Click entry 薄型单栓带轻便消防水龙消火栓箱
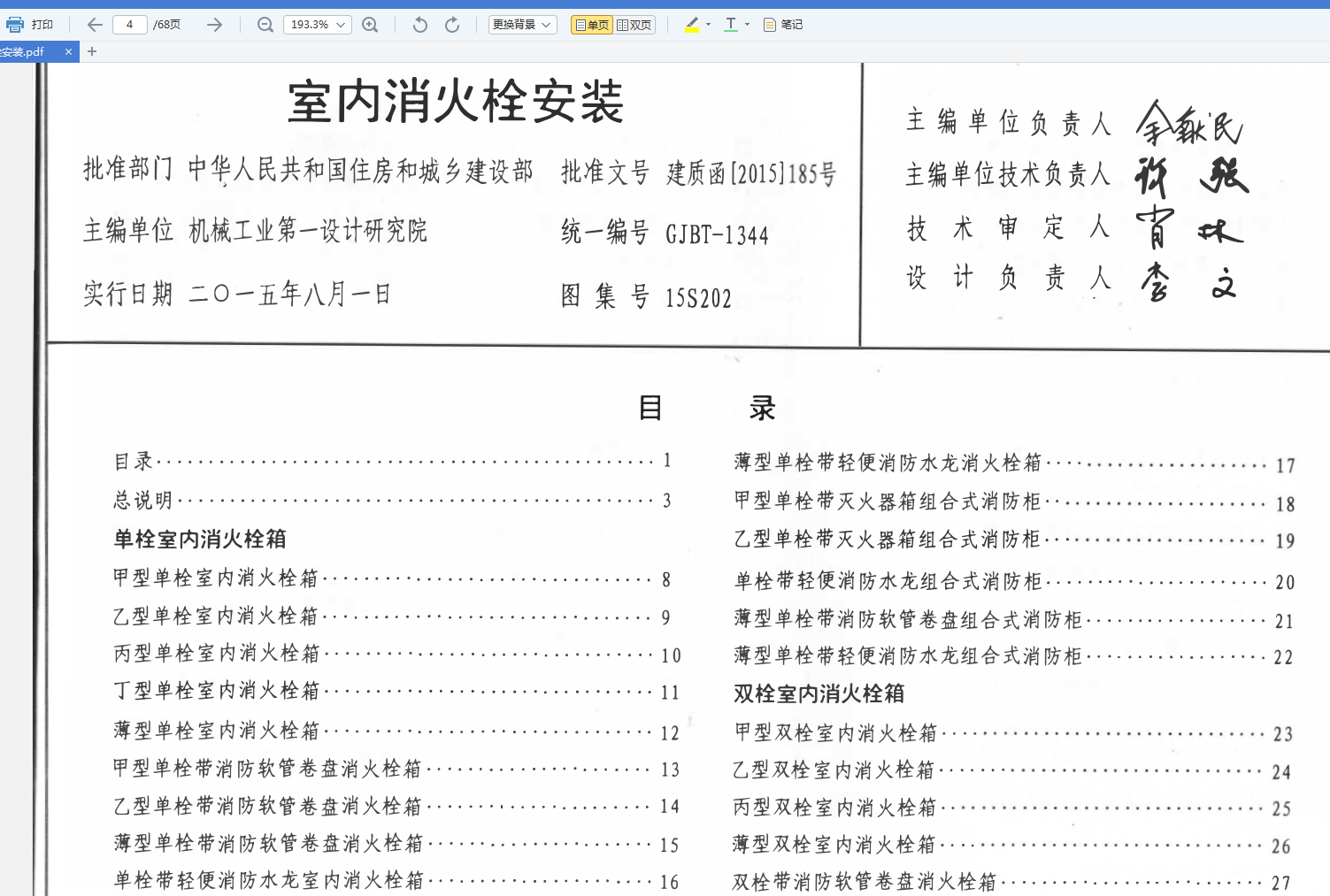1330x896 pixels. 1015,463
